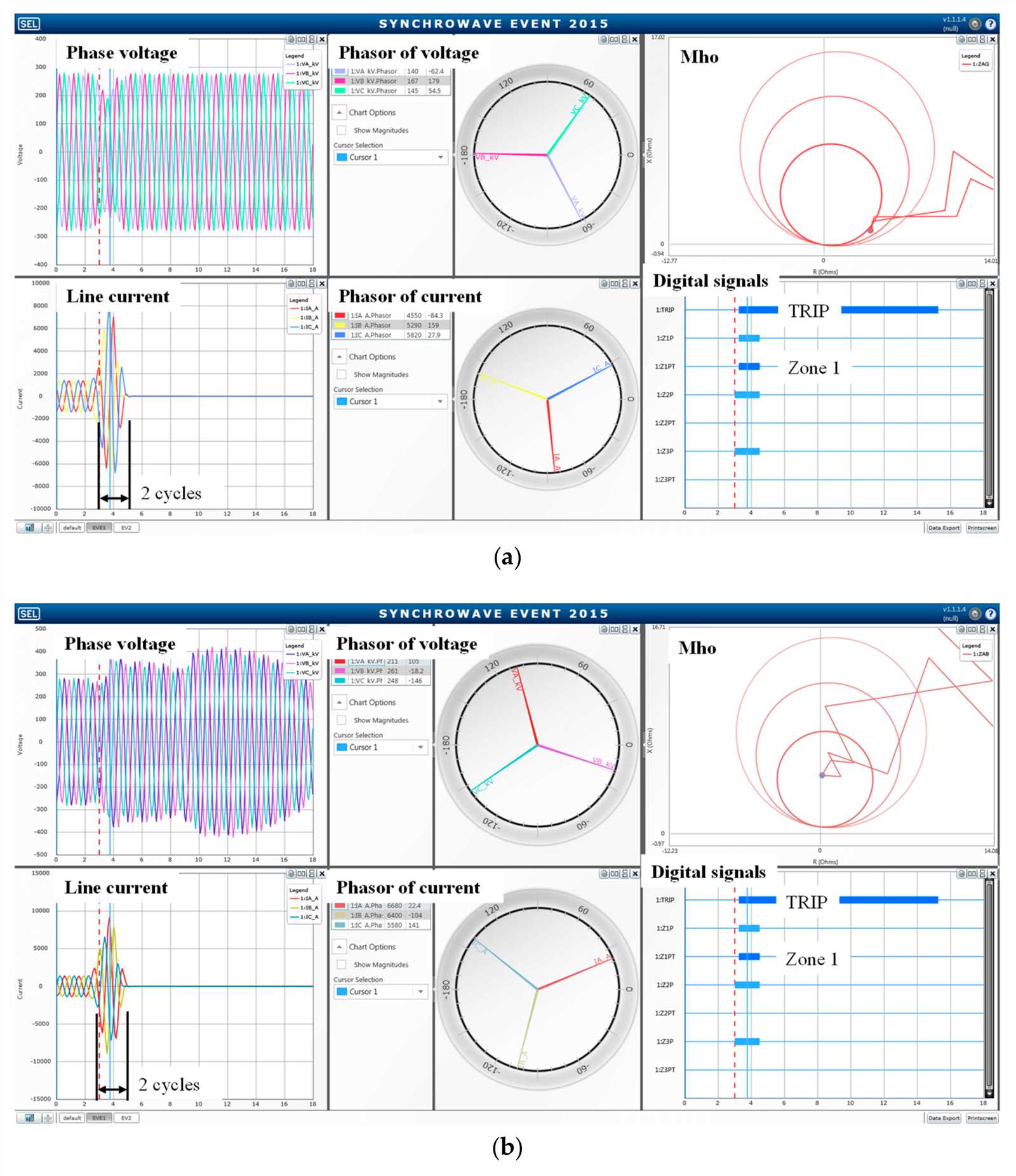The width and height of the screenshot is (1016, 1176).
Task: Open the Voltage waveform panel settings icon in window (a)
Action: tap(291, 39)
